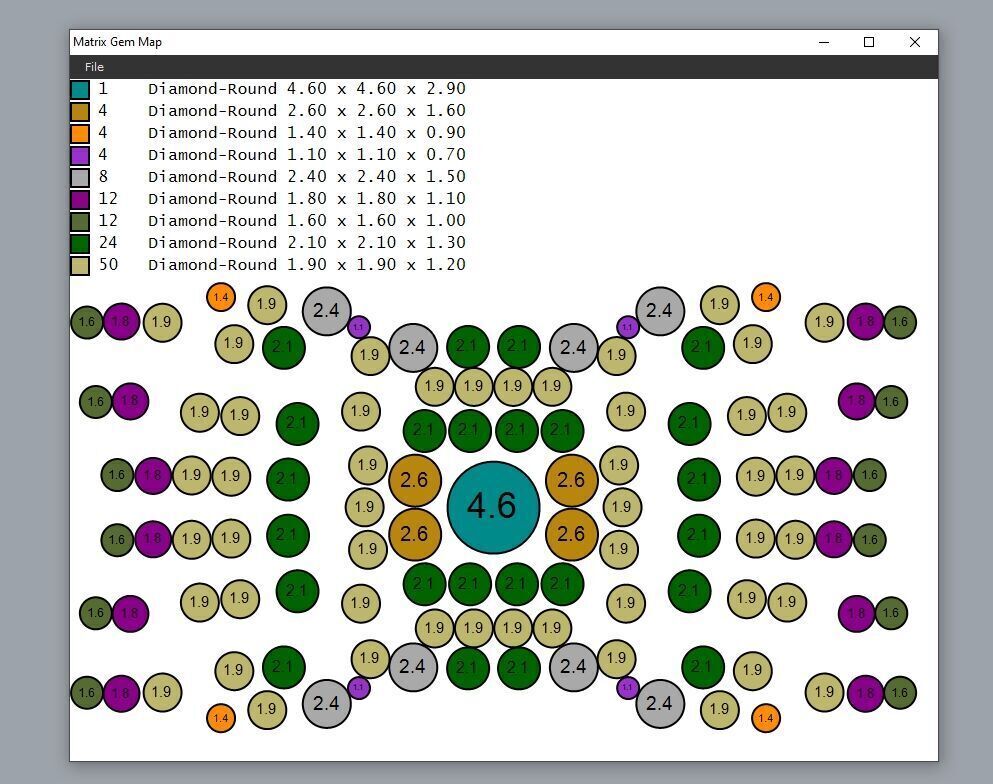Click the gold 2.60 diamond legend swatch
Image resolution: width=993 pixels, height=784 pixels.
click(80, 111)
